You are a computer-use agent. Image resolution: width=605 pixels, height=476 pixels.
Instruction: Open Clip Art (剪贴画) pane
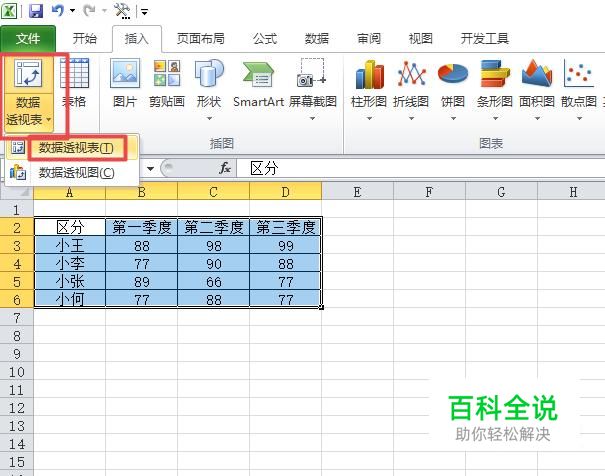pos(167,83)
